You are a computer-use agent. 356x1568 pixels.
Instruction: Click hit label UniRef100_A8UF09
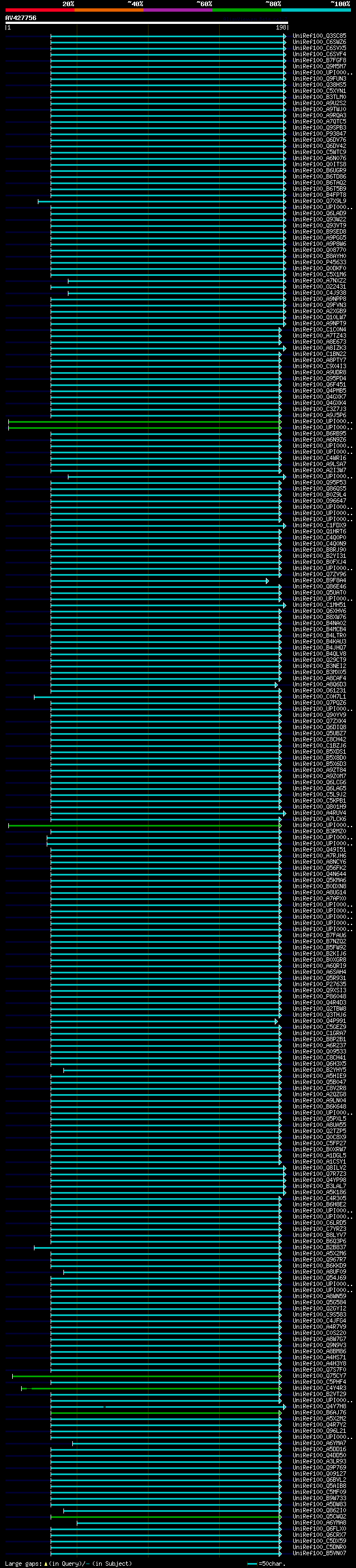coord(319,1272)
